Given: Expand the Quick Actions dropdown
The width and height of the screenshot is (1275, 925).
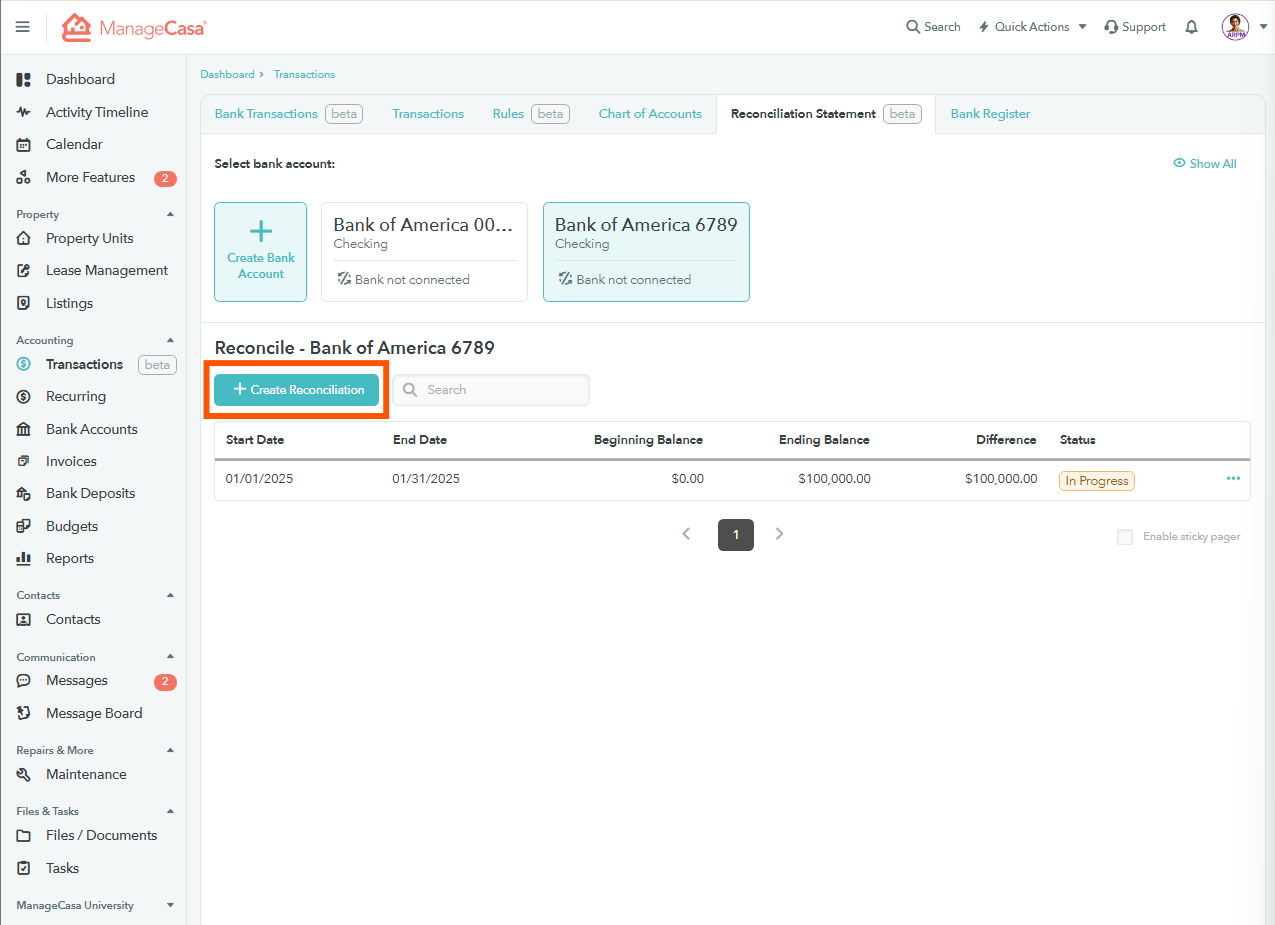Looking at the screenshot, I should [1032, 27].
